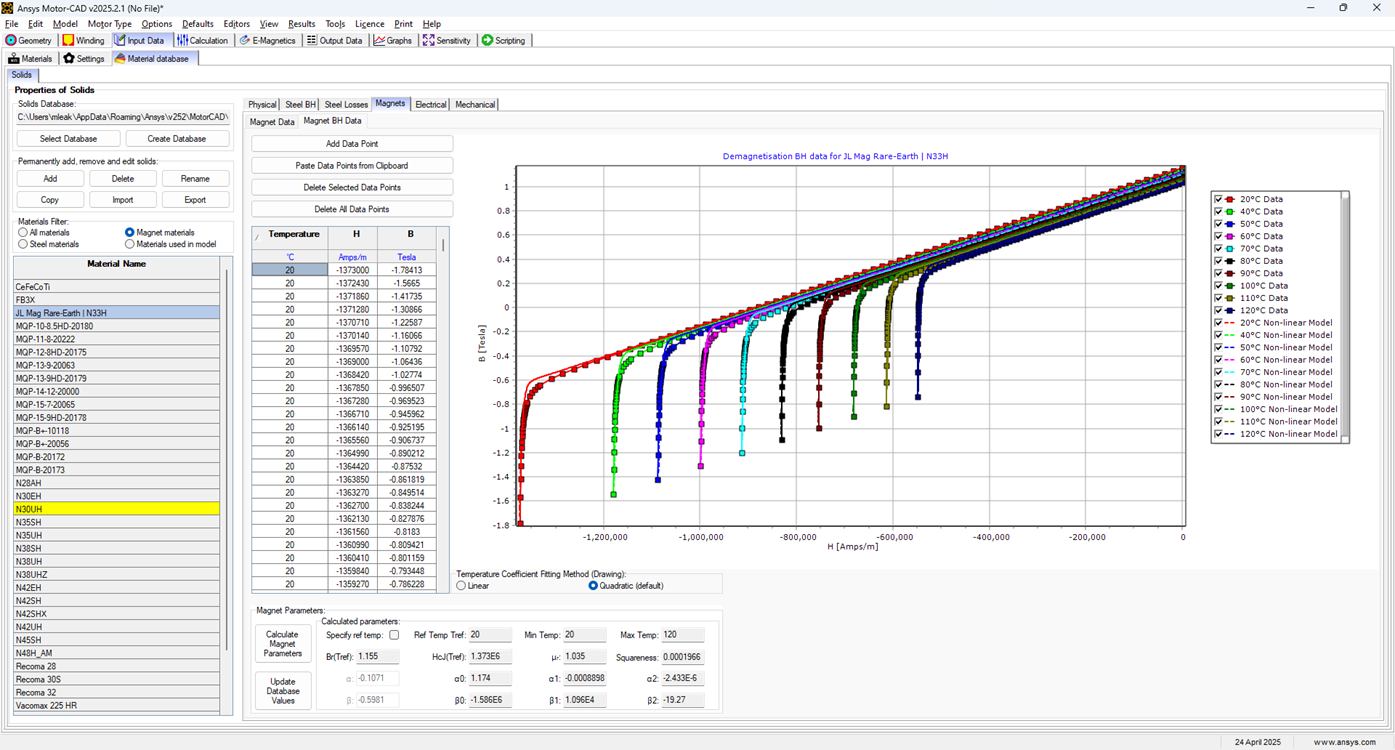Screen dimensions: 1395x750
Task: Hide the 120°C Data series
Action: [1218, 310]
